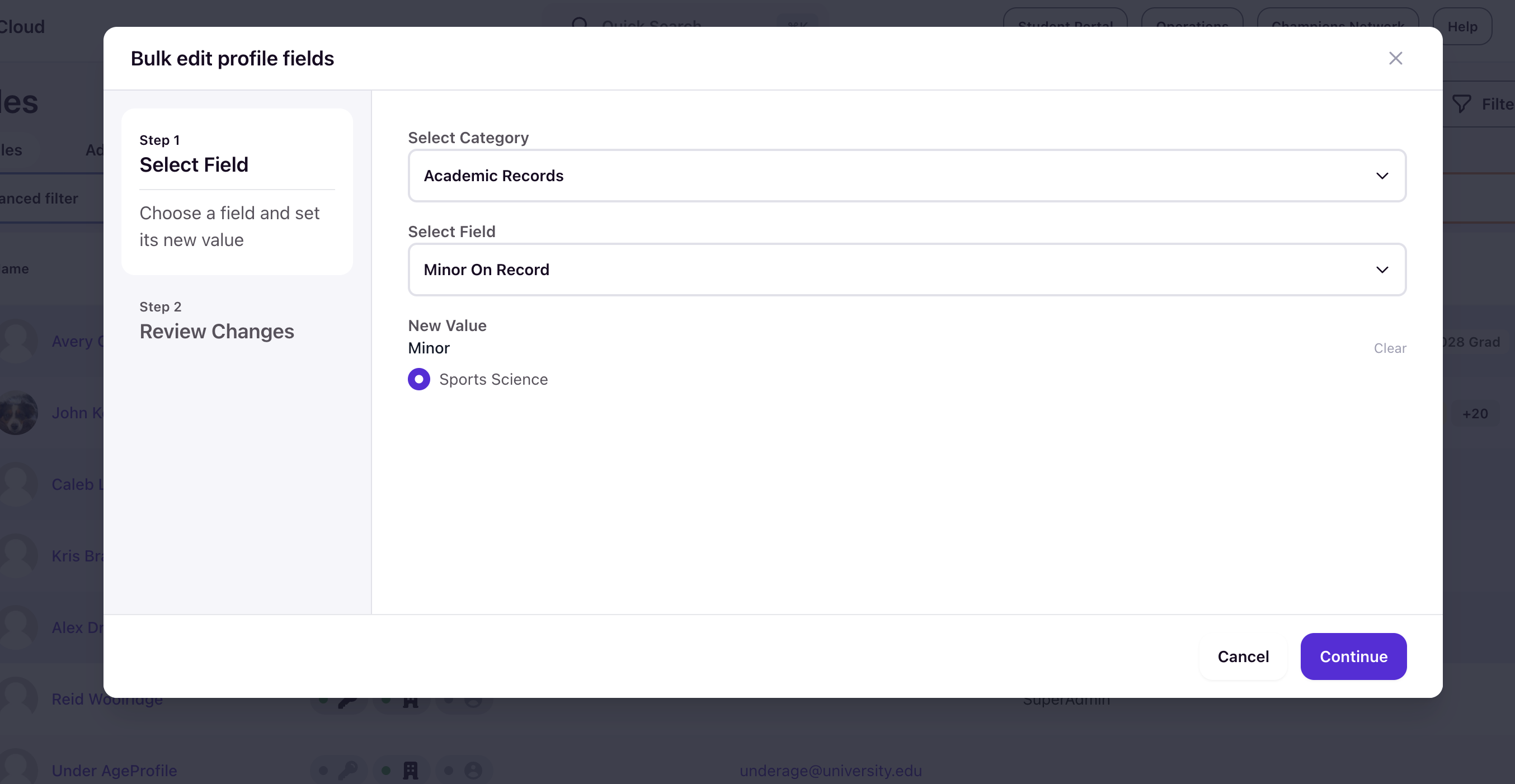Open the Under AgeProfile link
1515x784 pixels.
[x=114, y=770]
